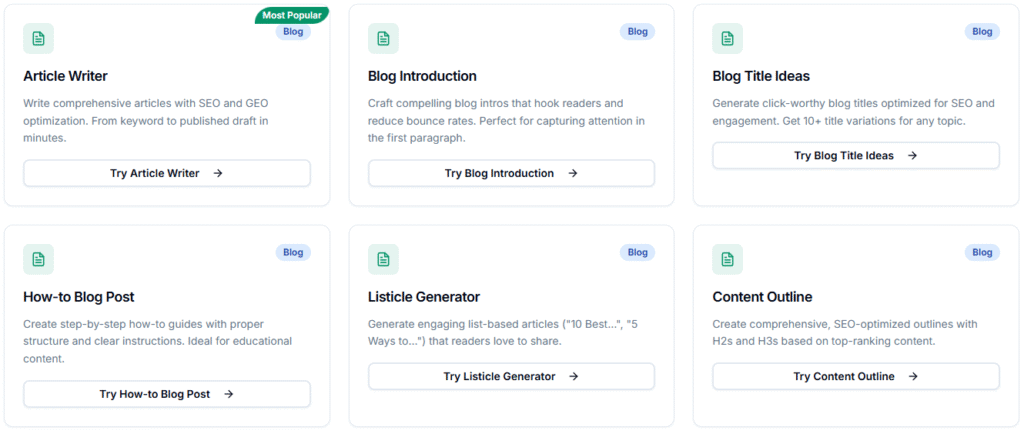Start the Try Listicle Generator button
The width and height of the screenshot is (1024, 434).
click(x=510, y=376)
